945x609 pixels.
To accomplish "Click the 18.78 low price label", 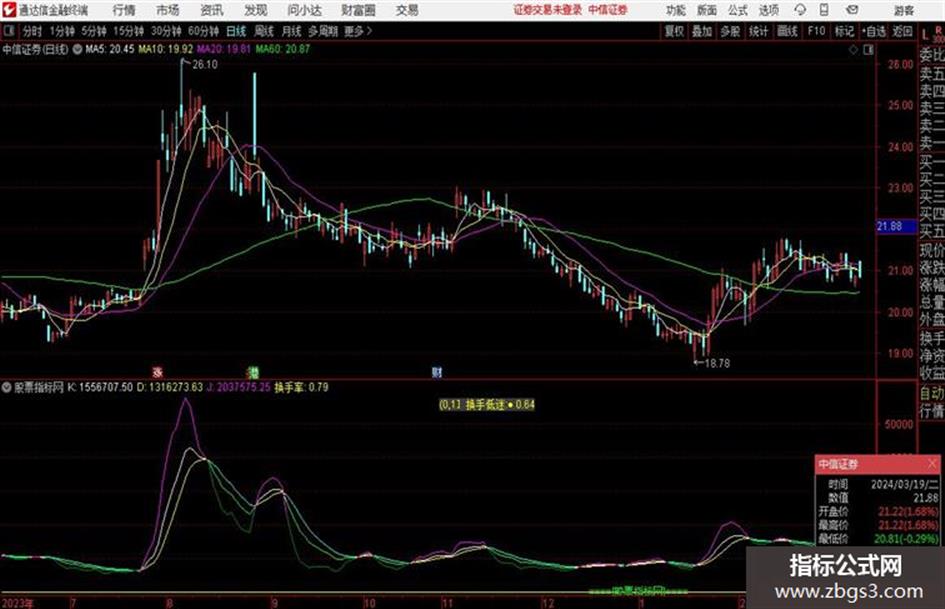I will pyautogui.click(x=717, y=364).
